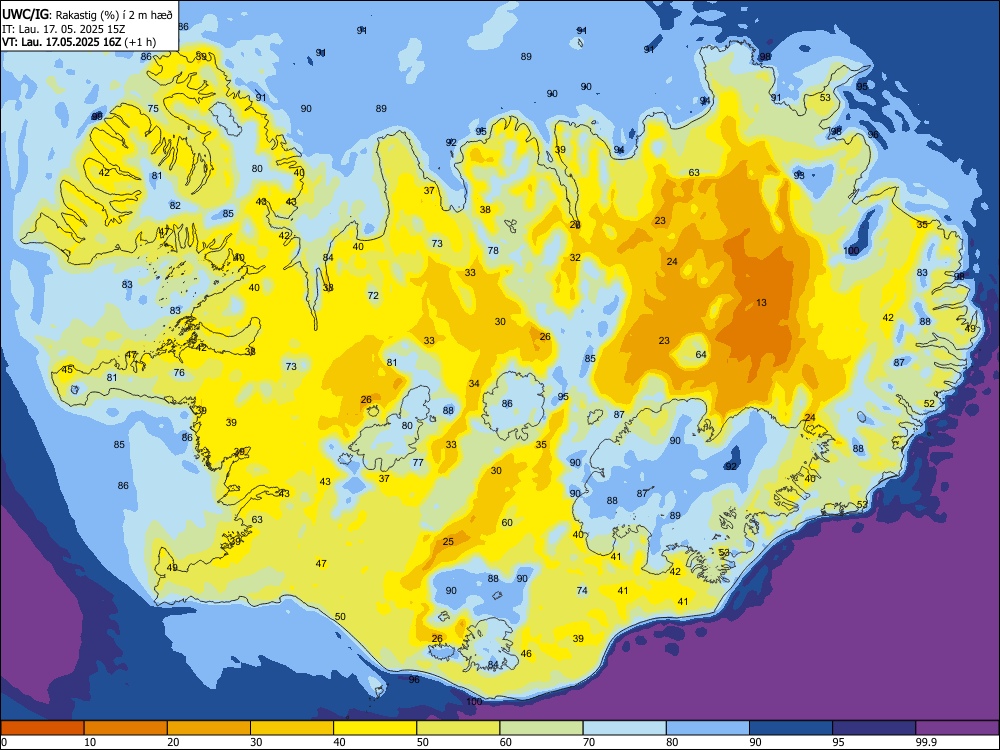The image size is (1000, 750).
Task: Click the humidity value '32' on the map
Action: pyautogui.click(x=575, y=258)
